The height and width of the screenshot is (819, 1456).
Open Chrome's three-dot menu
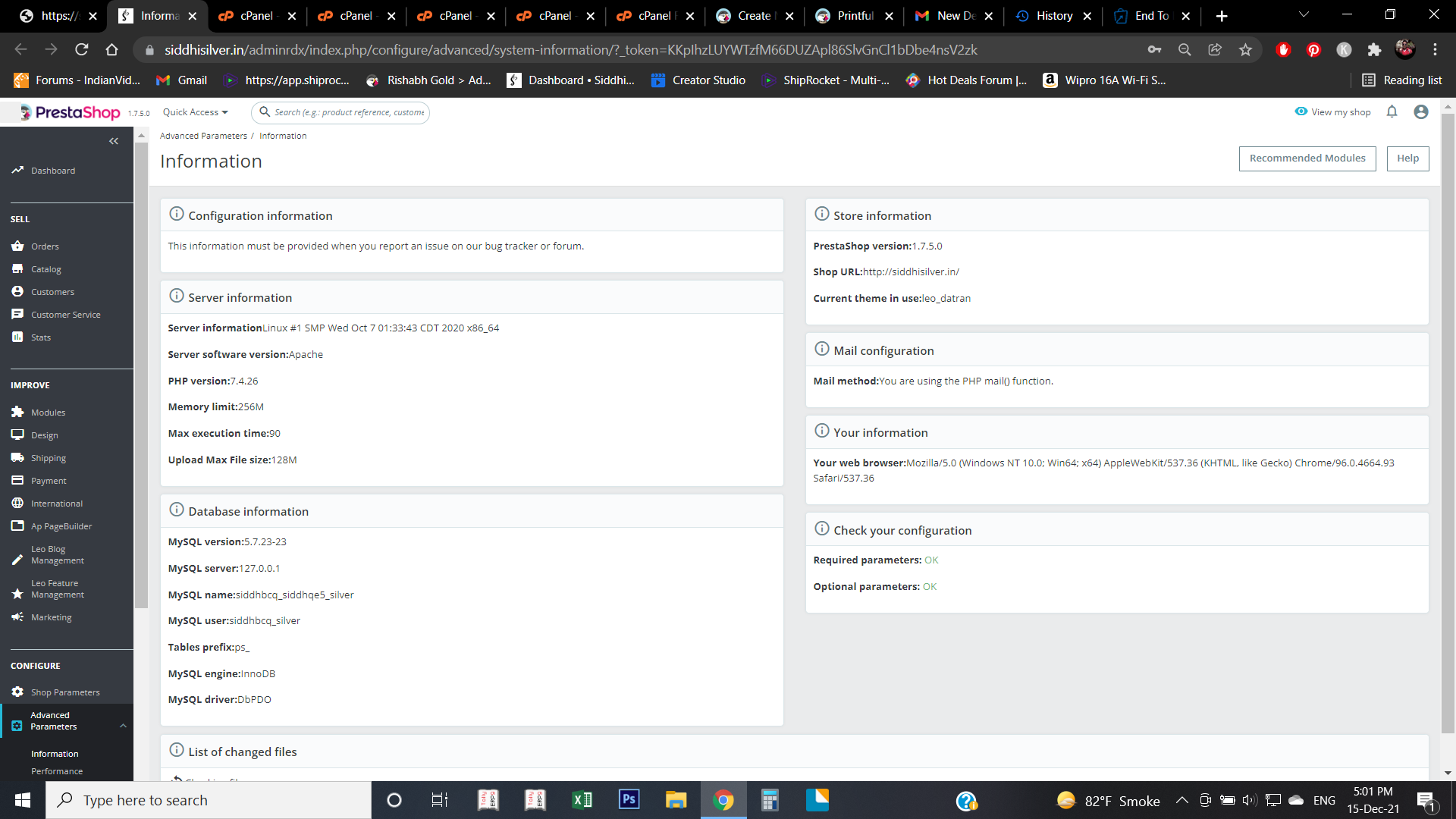pyautogui.click(x=1435, y=49)
